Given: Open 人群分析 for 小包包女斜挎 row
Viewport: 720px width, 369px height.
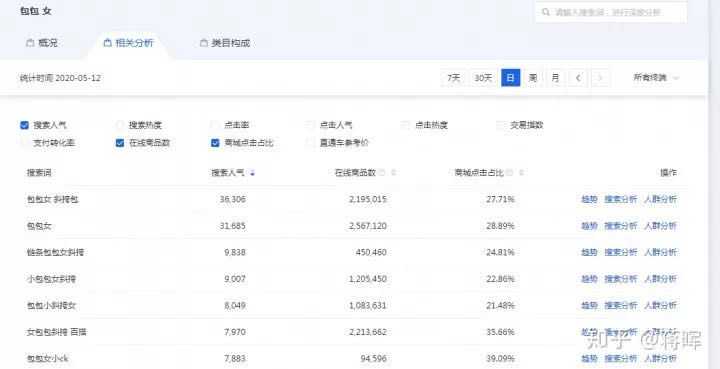Looking at the screenshot, I should pos(660,279).
